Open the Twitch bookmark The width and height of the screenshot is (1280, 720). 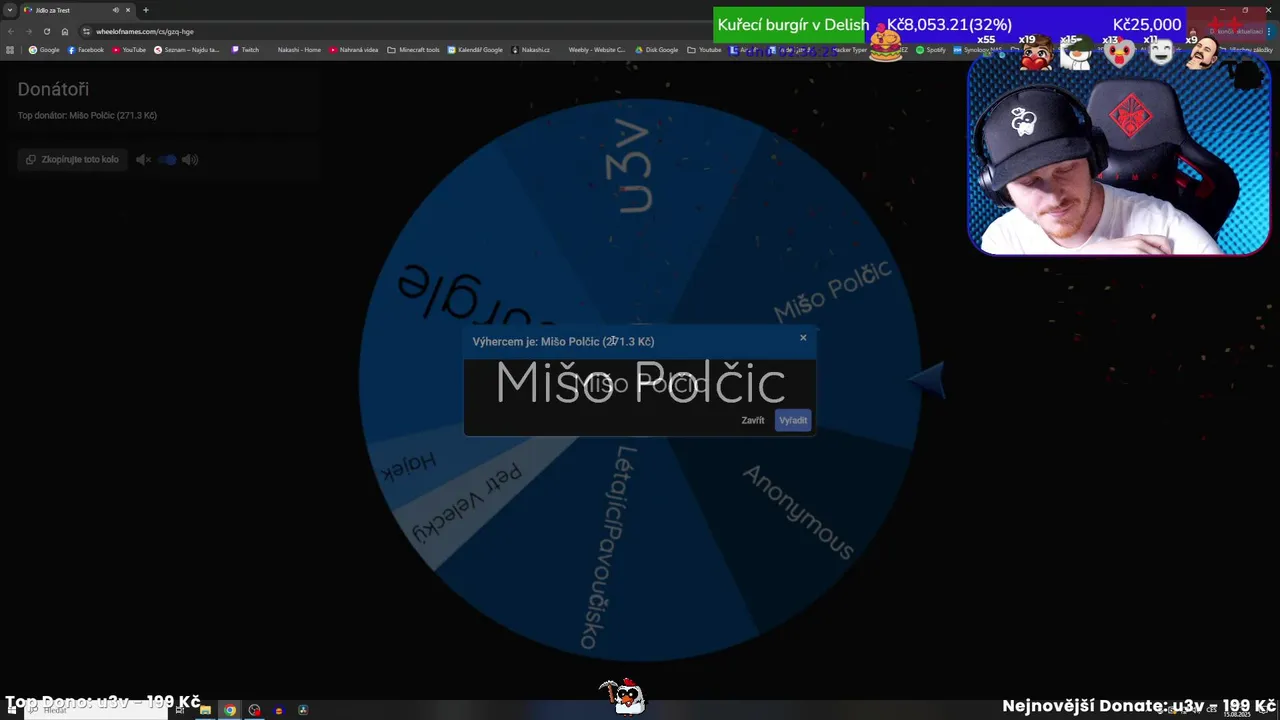point(245,50)
